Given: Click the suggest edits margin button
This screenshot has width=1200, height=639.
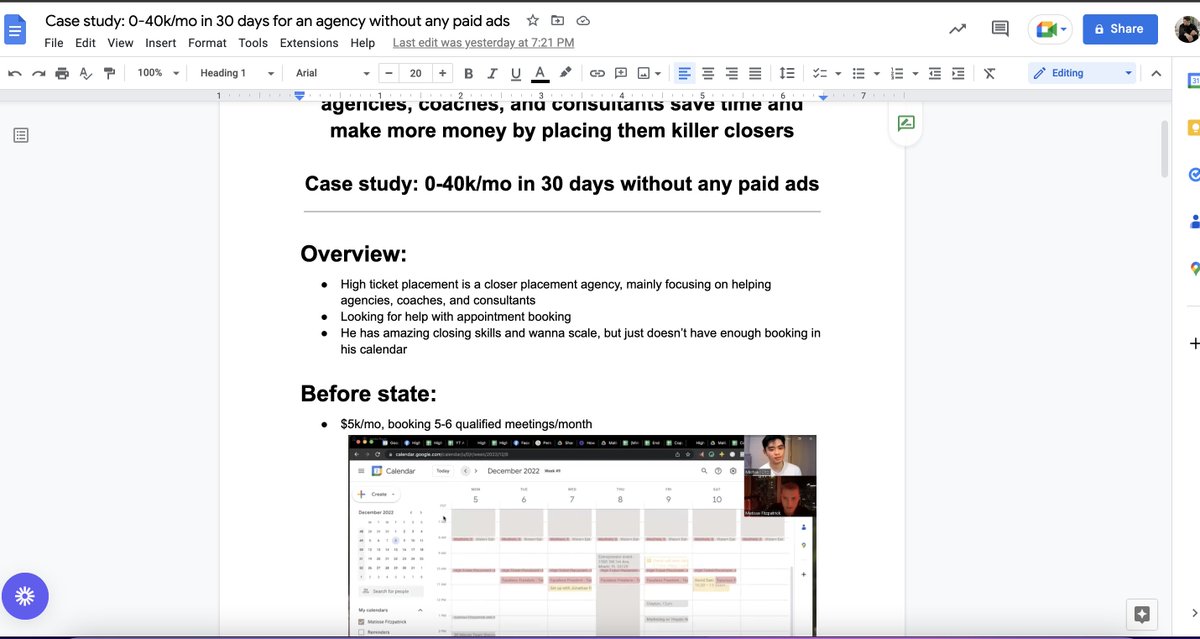Looking at the screenshot, I should pyautogui.click(x=905, y=124).
